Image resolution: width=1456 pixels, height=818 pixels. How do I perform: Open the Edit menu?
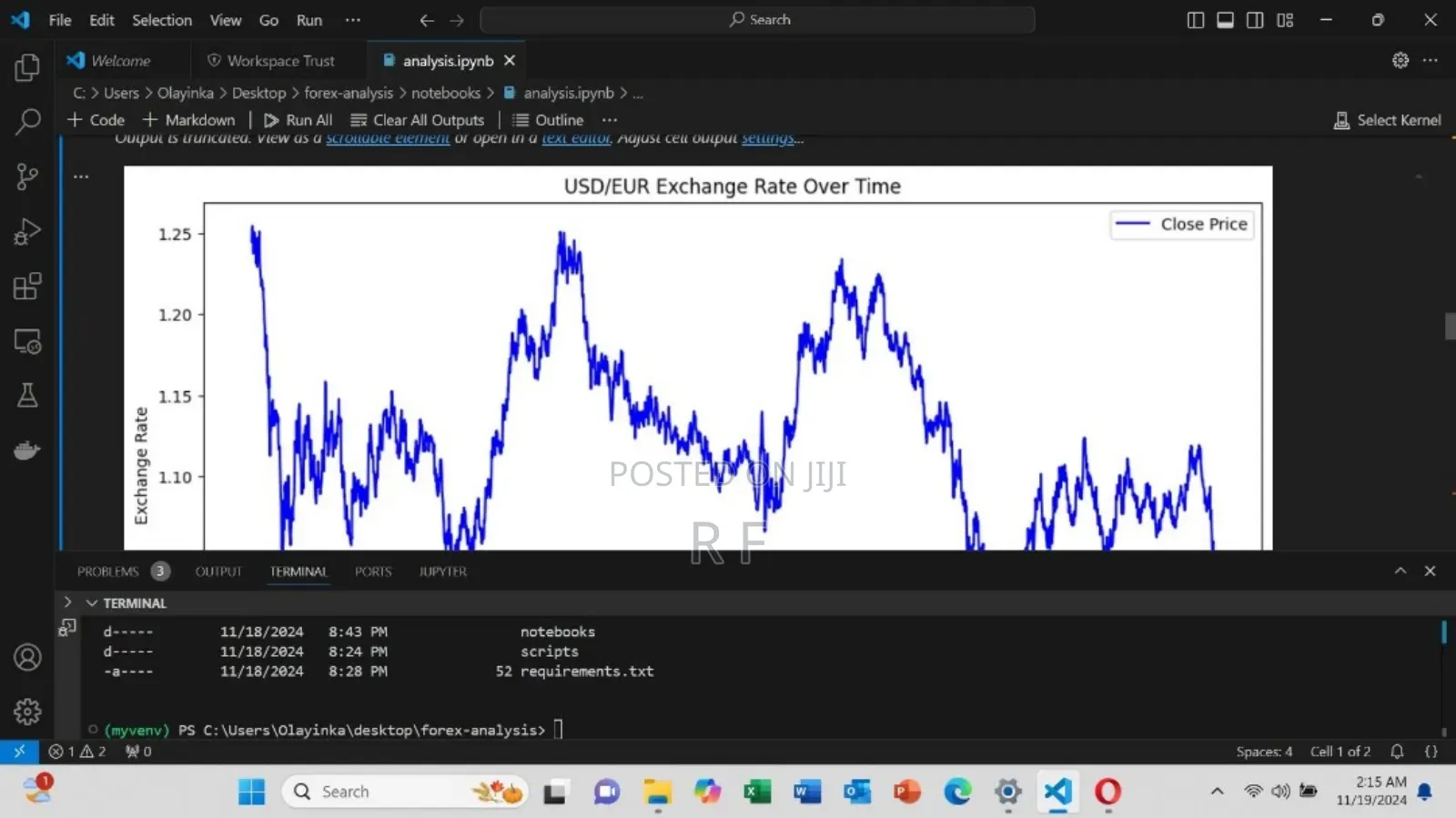pyautogui.click(x=102, y=20)
